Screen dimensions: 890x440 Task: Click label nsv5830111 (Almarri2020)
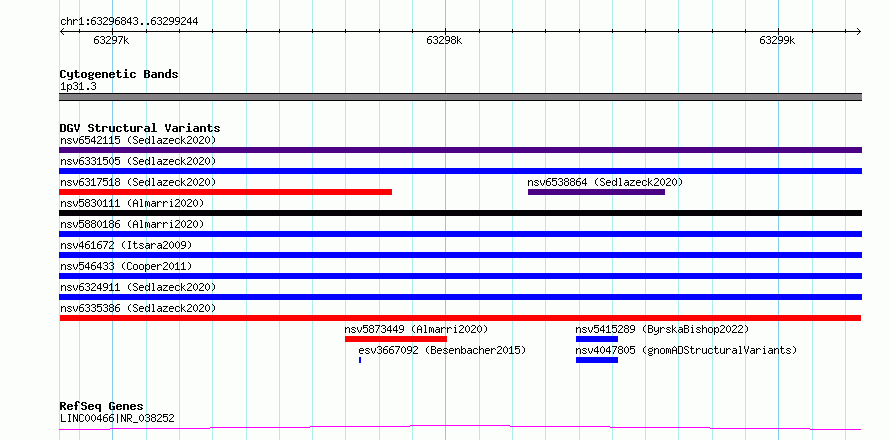click(132, 203)
